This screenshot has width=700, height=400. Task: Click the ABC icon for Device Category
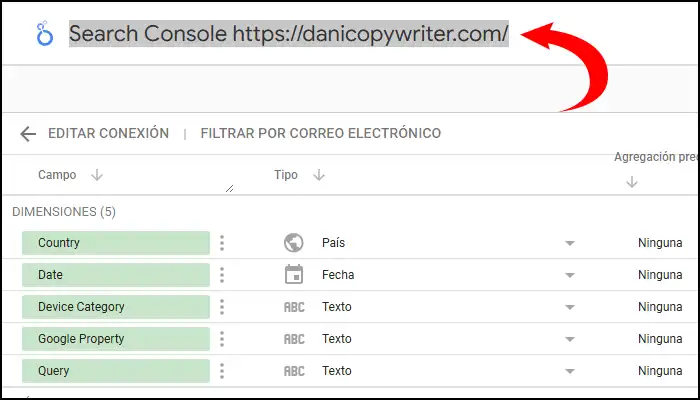294,307
